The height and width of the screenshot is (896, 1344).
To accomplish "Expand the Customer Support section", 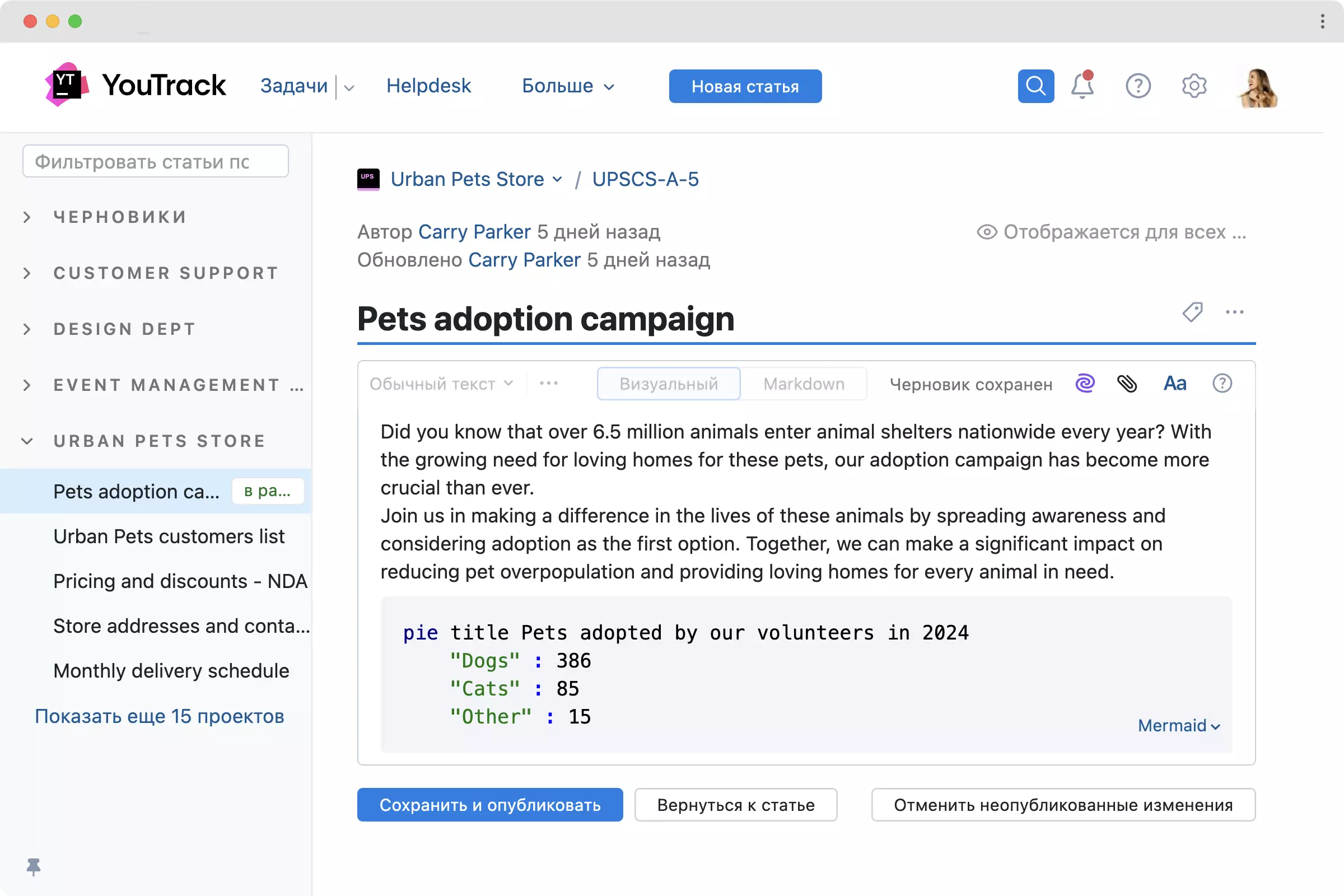I will pos(27,273).
